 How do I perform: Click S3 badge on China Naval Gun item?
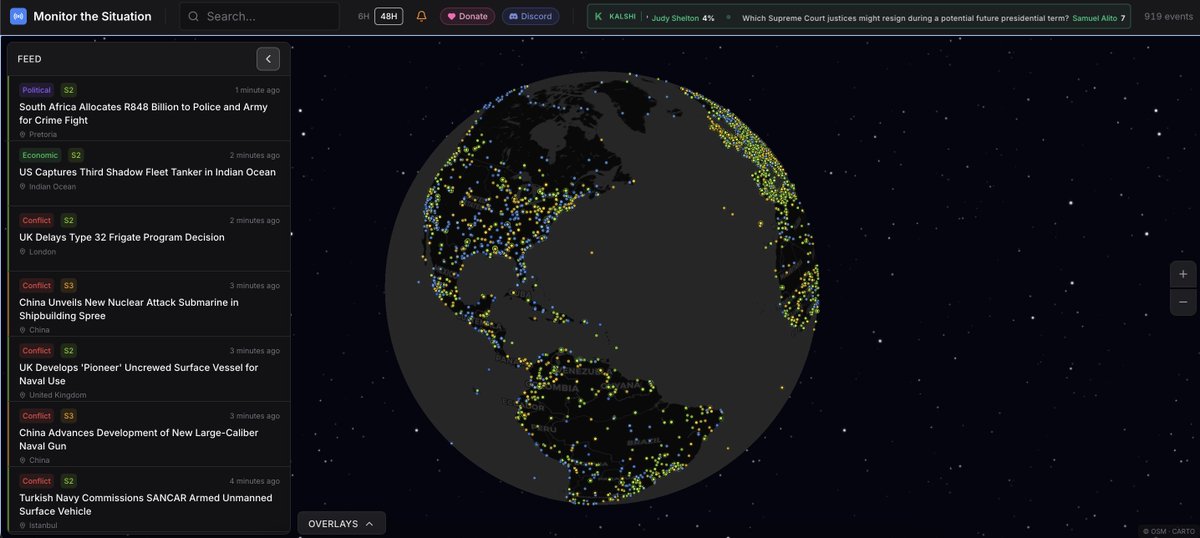coord(69,415)
